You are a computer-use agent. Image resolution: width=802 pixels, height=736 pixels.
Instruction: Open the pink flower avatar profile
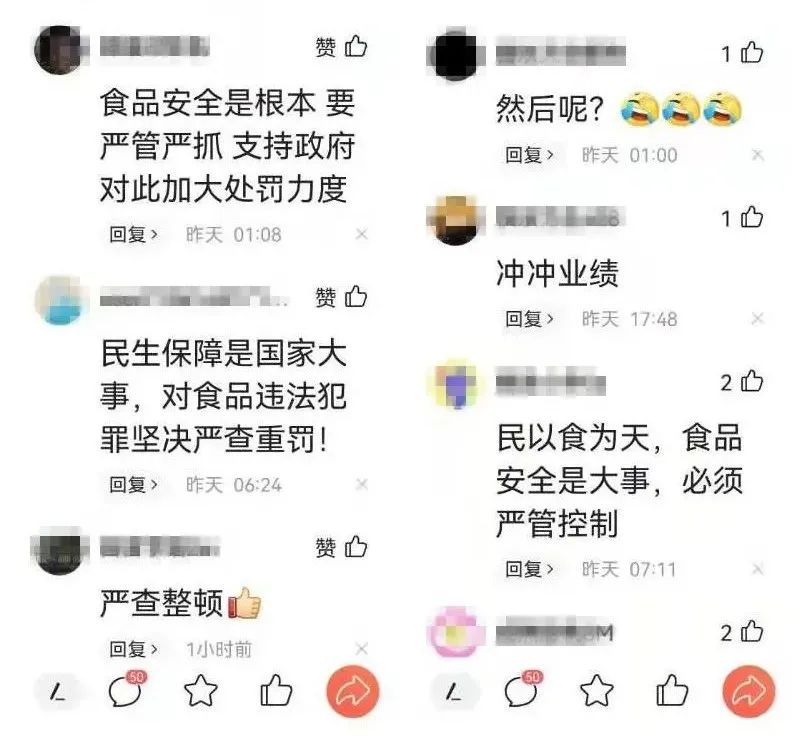pos(456,632)
